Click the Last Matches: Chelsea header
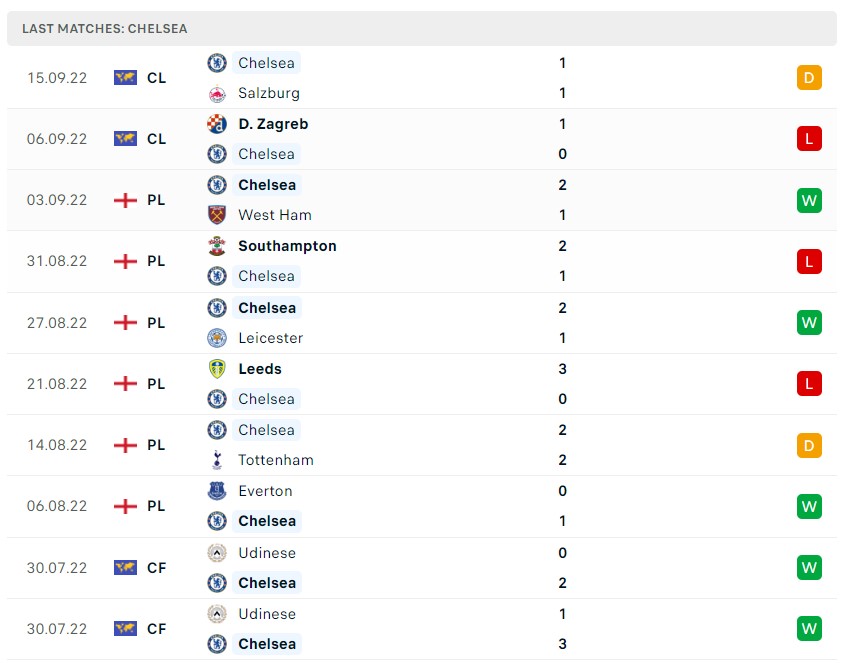This screenshot has width=847, height=663. 105,29
